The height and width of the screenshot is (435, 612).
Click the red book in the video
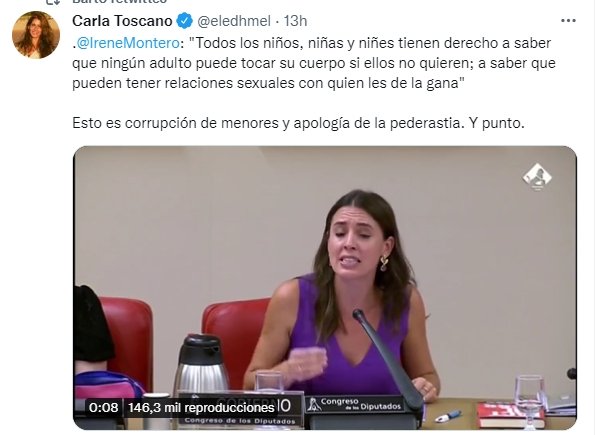(x=511, y=415)
